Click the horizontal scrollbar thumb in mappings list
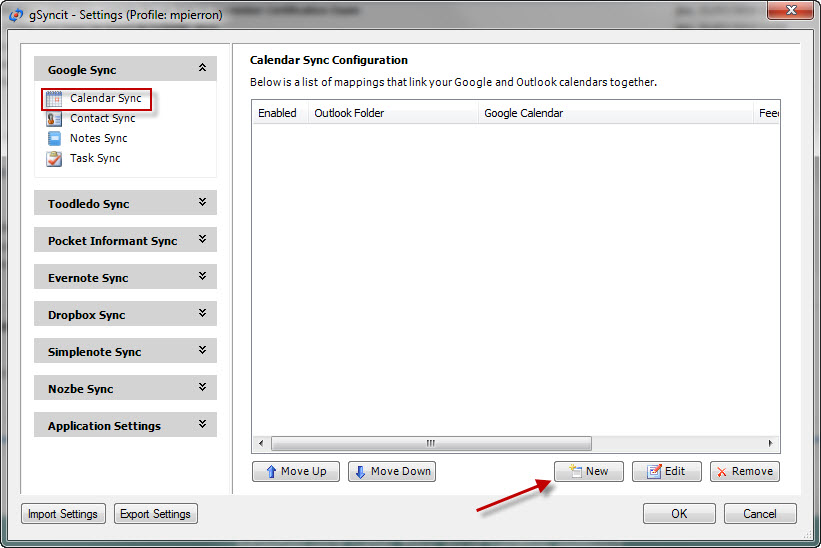 (431, 443)
